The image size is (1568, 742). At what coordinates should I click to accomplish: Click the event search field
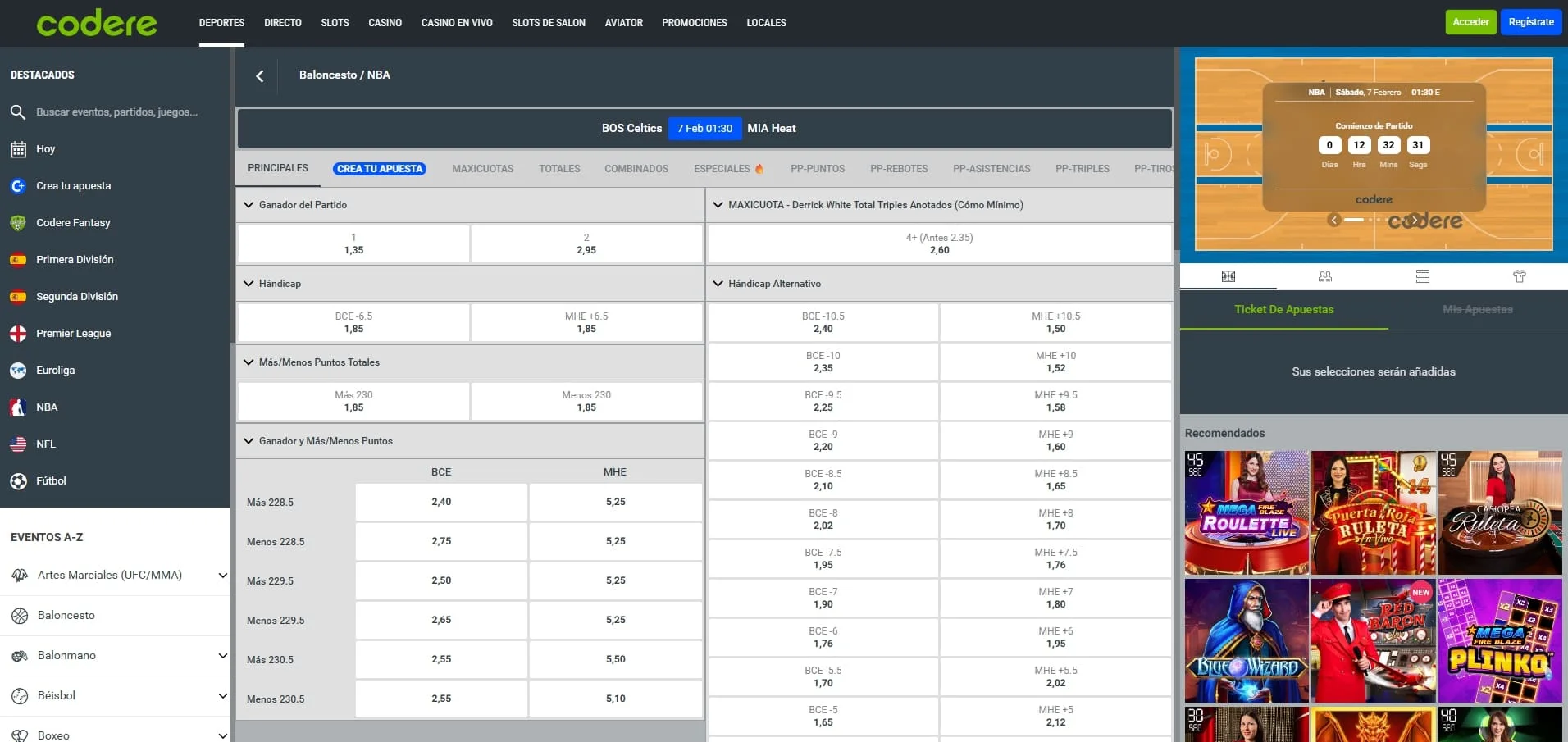116,112
